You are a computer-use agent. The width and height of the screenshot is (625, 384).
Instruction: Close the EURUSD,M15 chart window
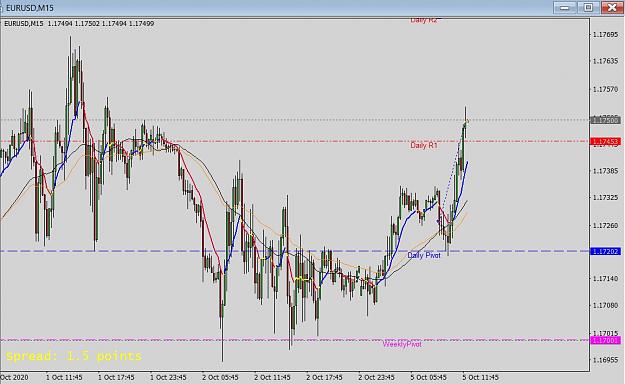[612, 8]
